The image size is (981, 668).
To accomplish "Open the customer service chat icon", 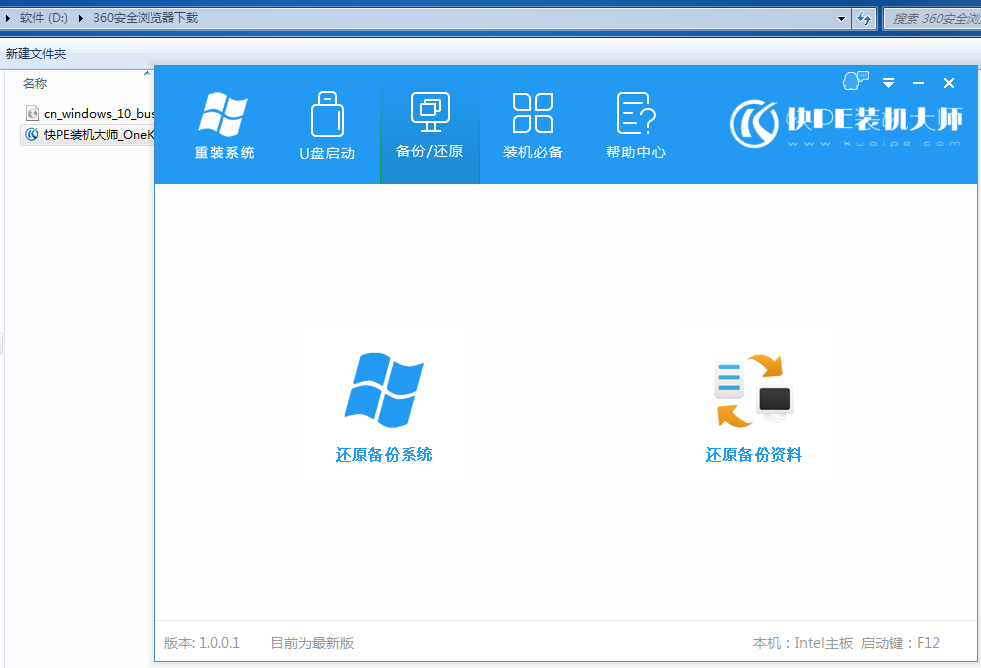I will pyautogui.click(x=856, y=81).
